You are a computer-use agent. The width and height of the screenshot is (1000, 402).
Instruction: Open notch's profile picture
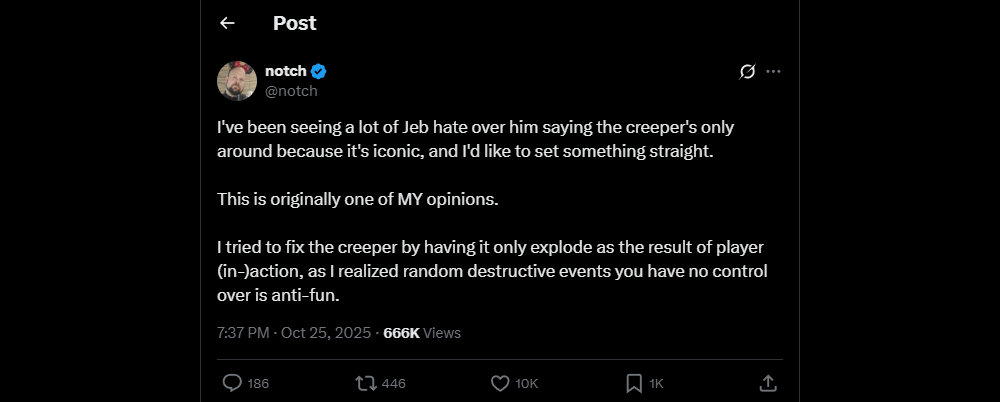click(237, 80)
